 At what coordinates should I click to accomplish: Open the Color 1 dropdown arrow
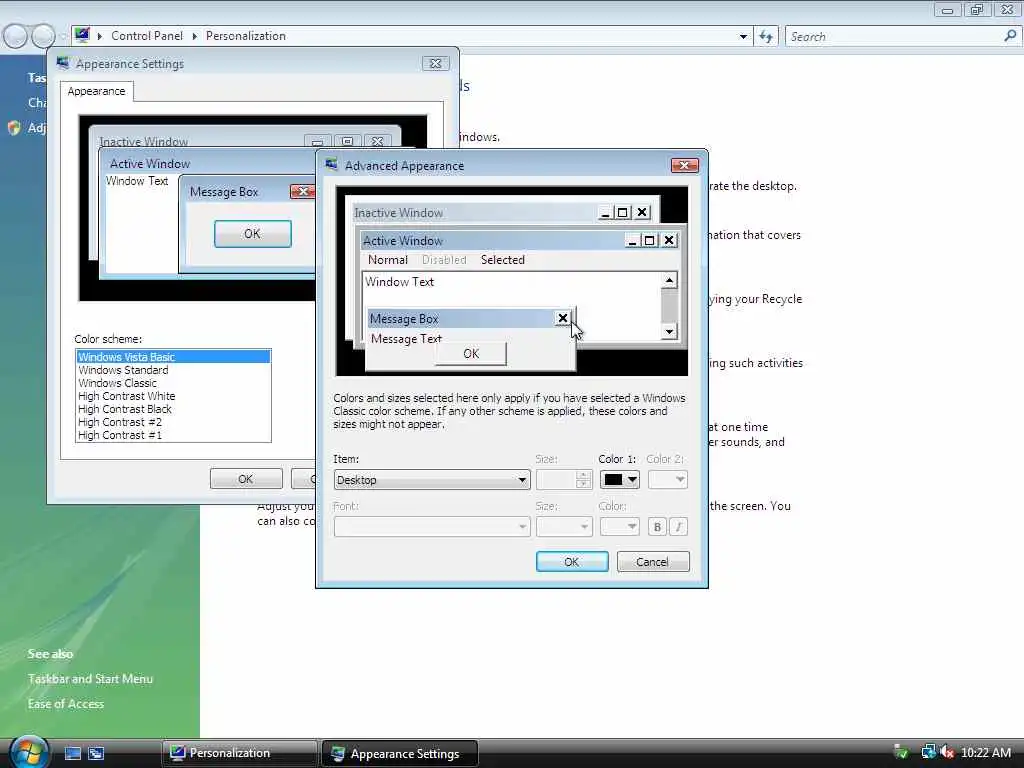(x=632, y=480)
